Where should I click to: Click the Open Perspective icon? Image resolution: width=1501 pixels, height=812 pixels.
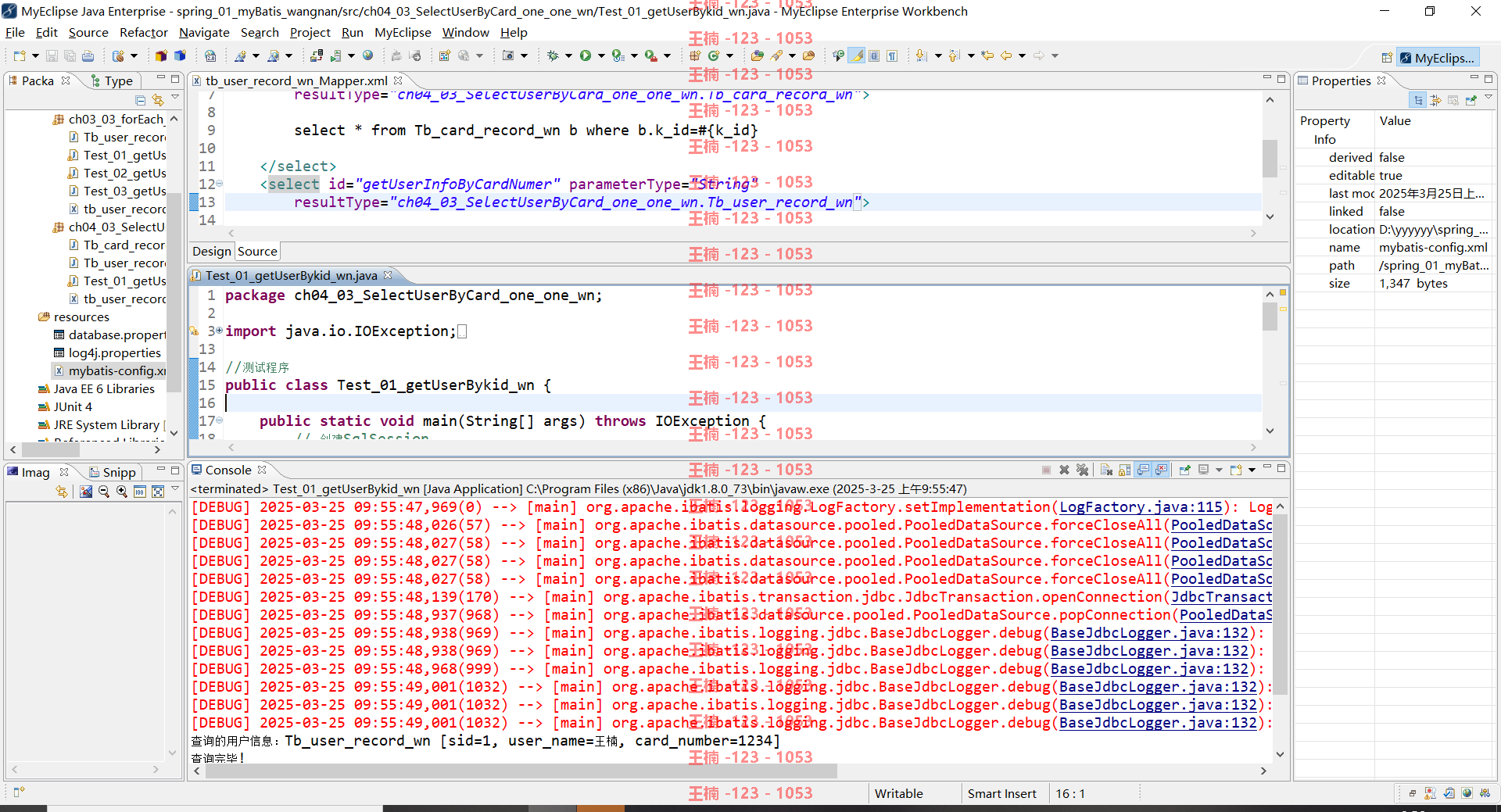coord(1386,58)
